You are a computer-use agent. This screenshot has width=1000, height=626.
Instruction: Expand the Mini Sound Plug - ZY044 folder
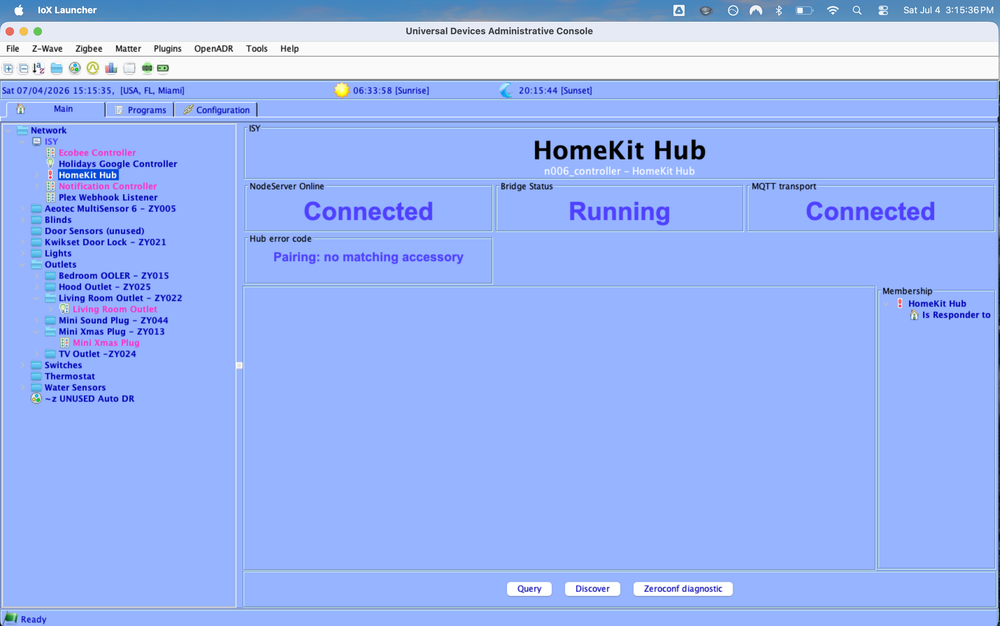pyautogui.click(x=37, y=321)
